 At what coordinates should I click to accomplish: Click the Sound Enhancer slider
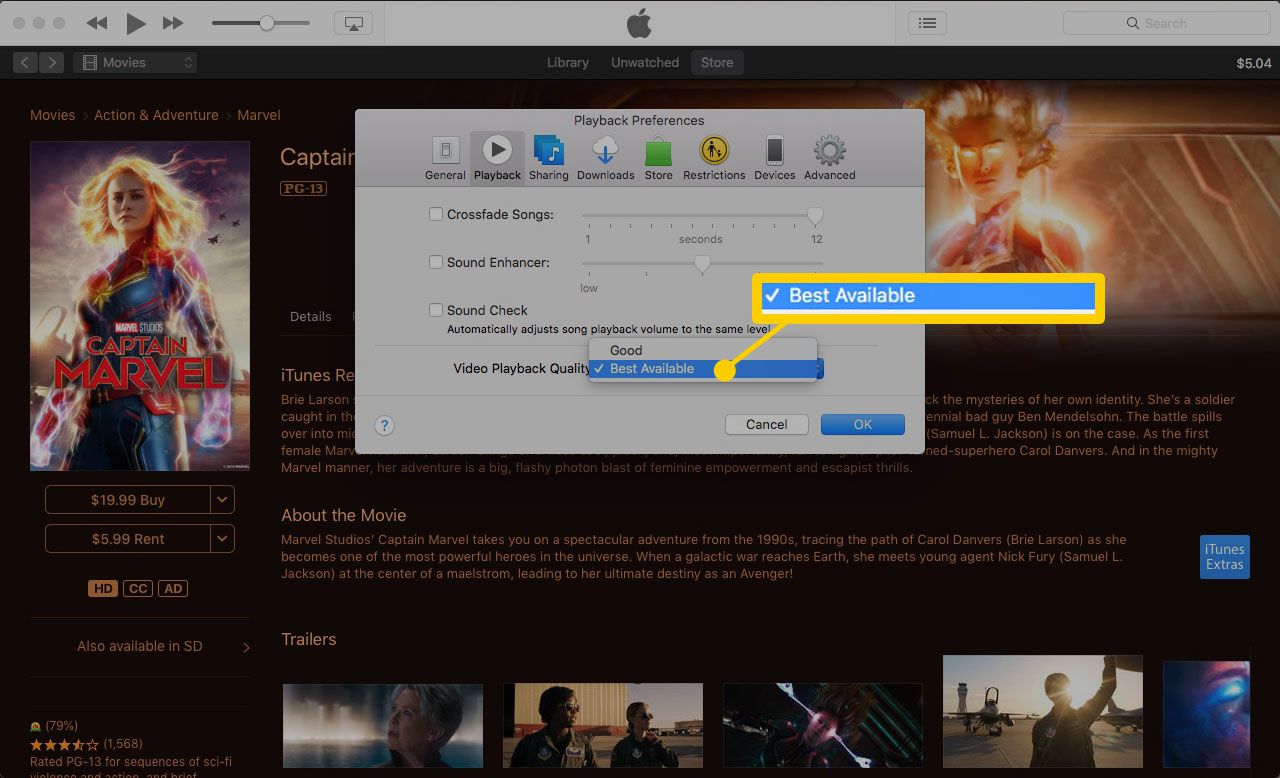pos(702,263)
